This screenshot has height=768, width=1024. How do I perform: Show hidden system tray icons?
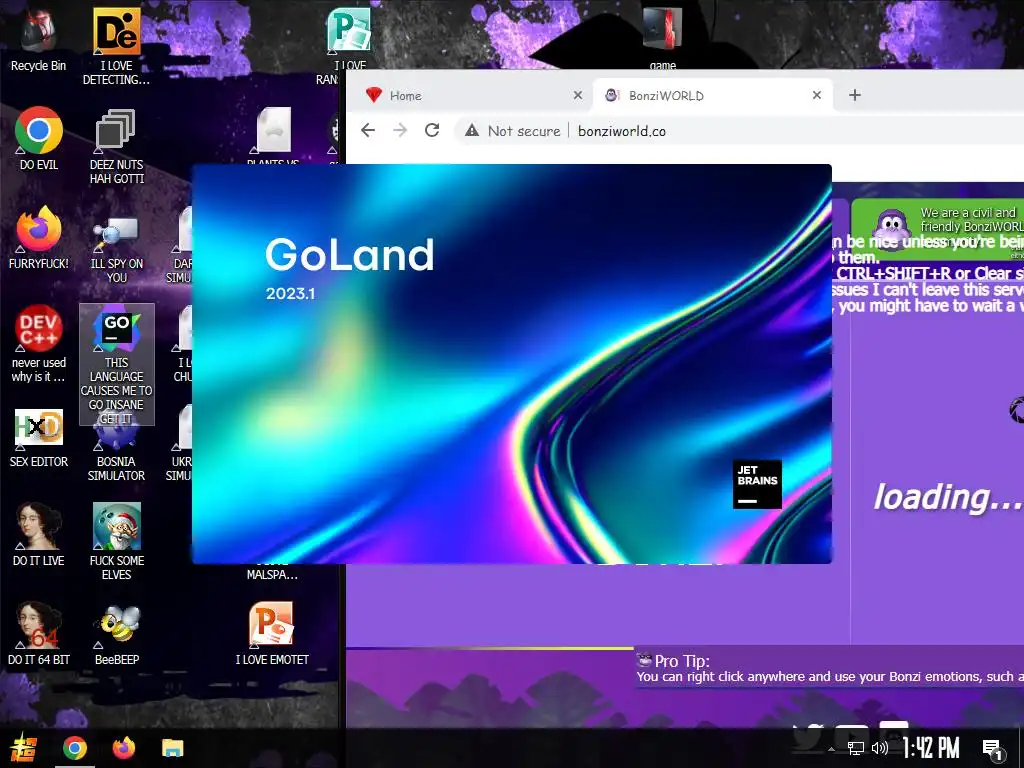pyautogui.click(x=831, y=749)
